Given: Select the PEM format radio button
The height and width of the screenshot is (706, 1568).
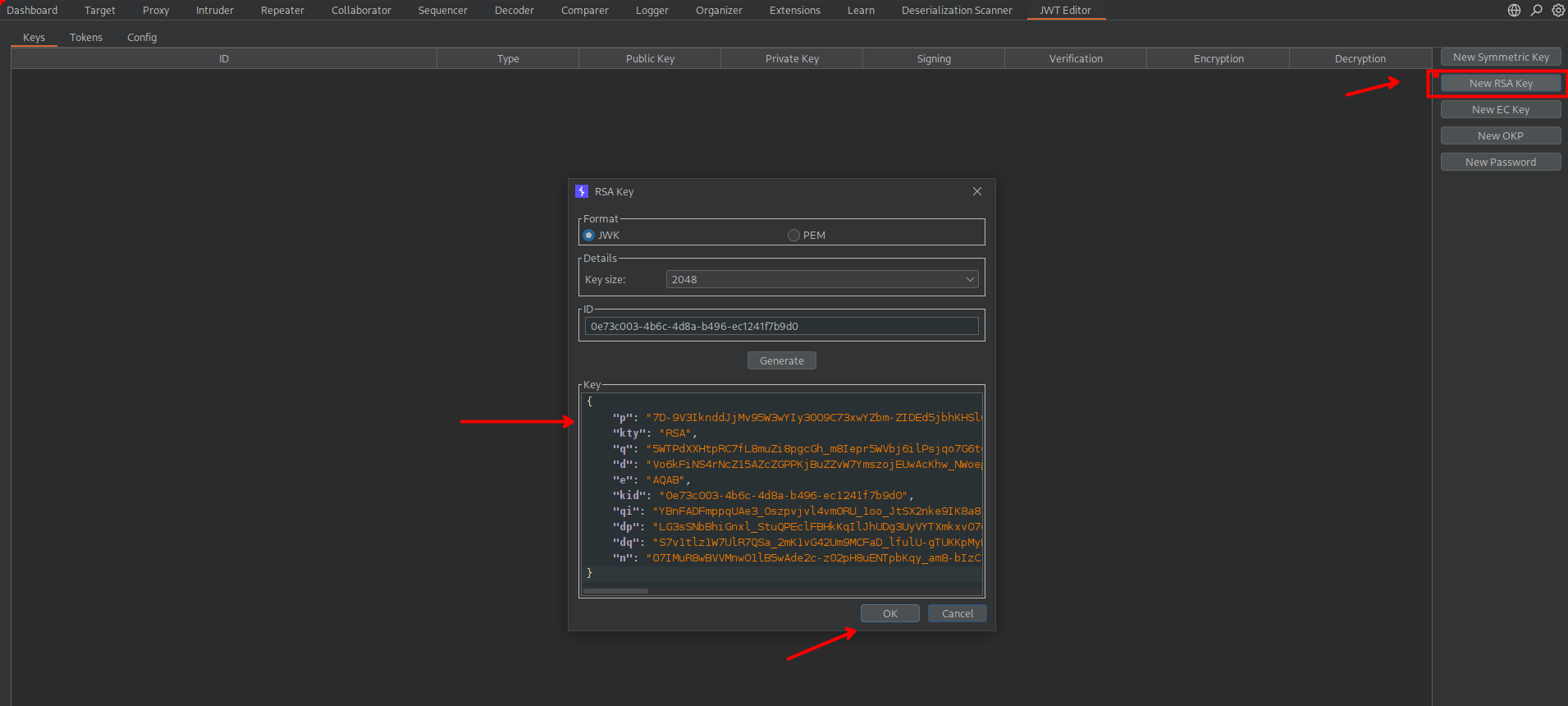Looking at the screenshot, I should [x=793, y=236].
